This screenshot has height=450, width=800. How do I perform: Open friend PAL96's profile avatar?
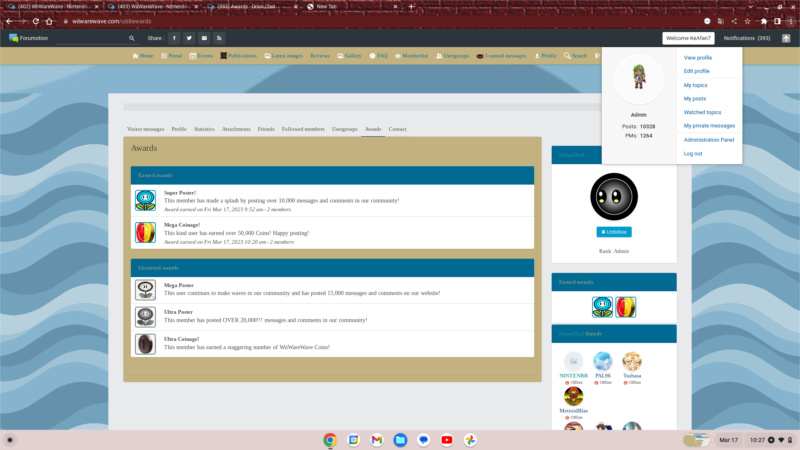tap(603, 361)
